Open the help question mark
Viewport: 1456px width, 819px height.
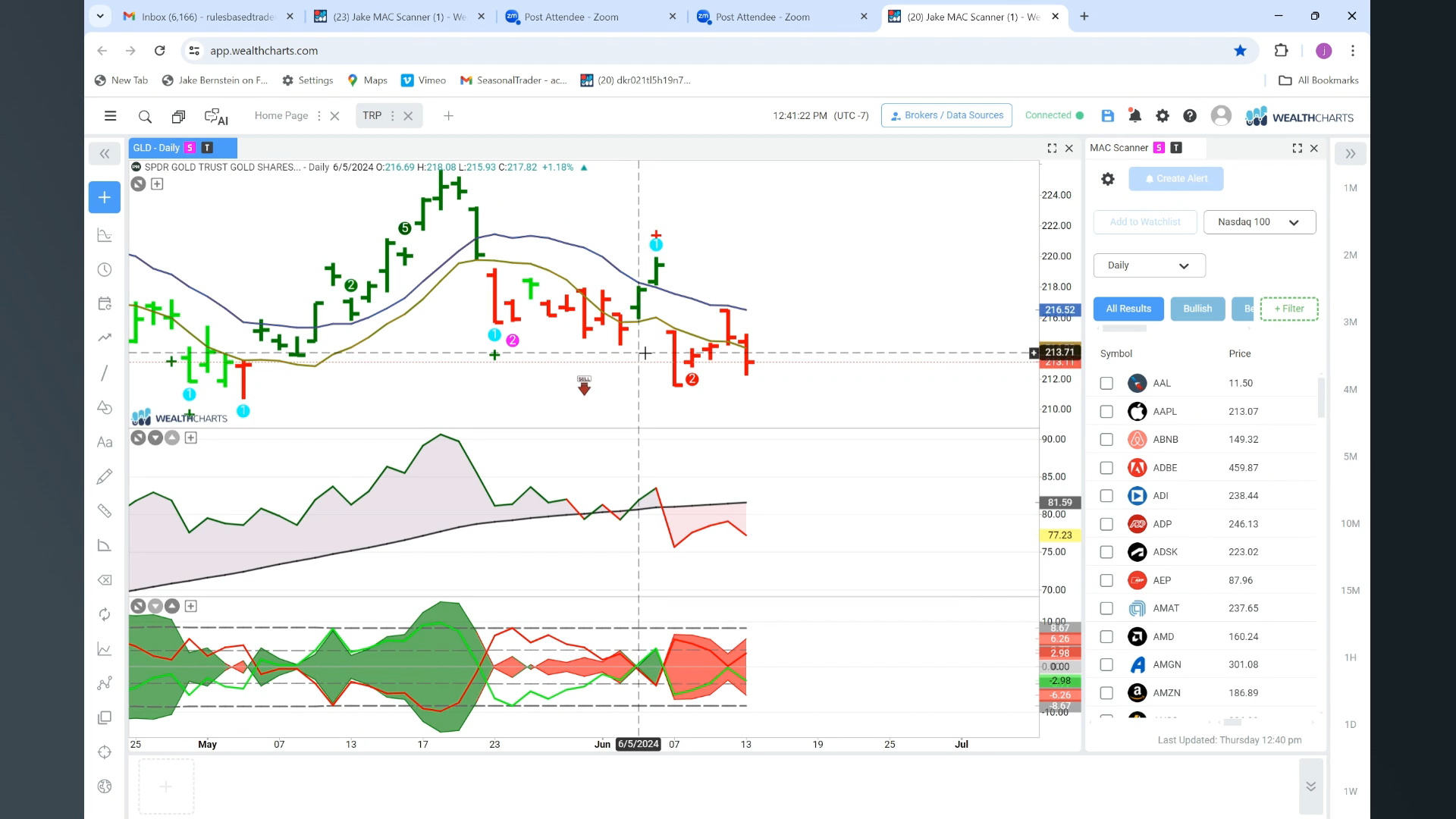pyautogui.click(x=1190, y=116)
